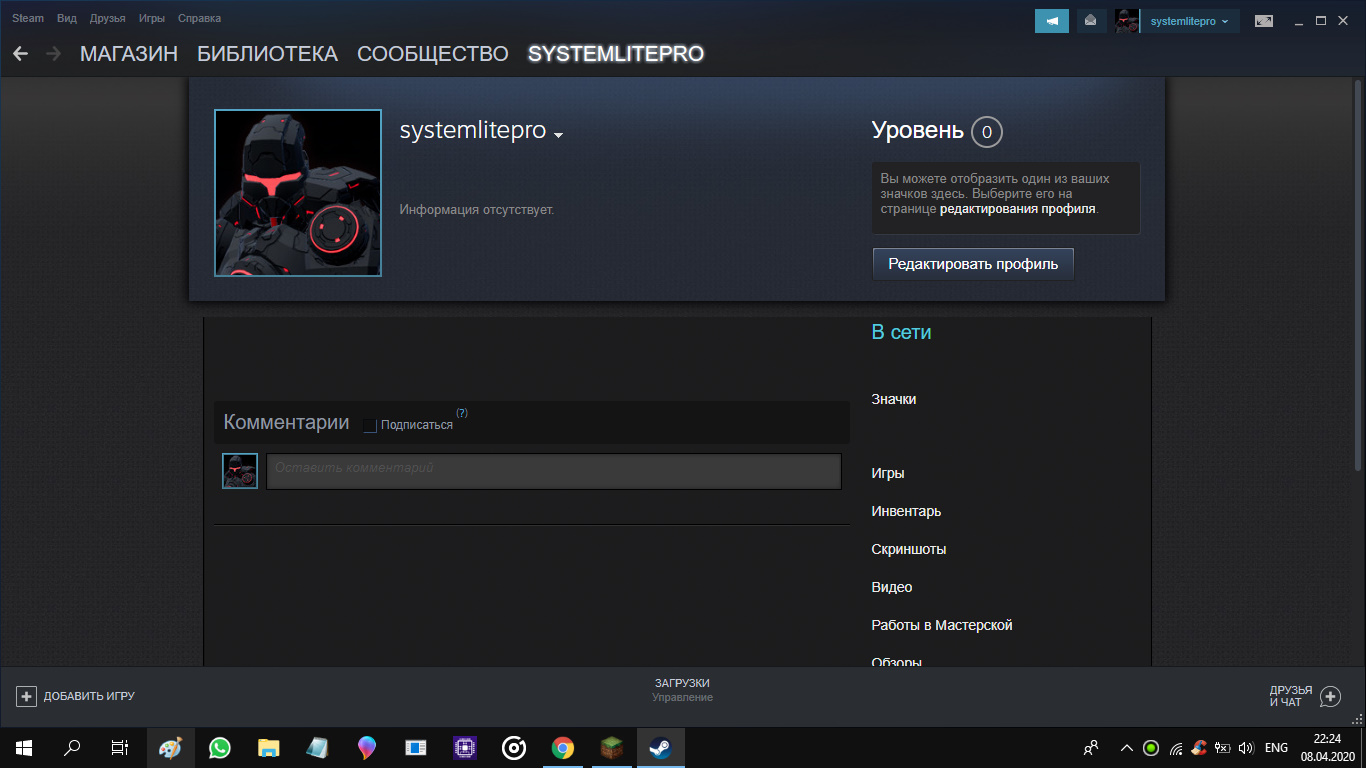
Task: Switch to the МАГАЗИН tab
Action: pyautogui.click(x=129, y=54)
